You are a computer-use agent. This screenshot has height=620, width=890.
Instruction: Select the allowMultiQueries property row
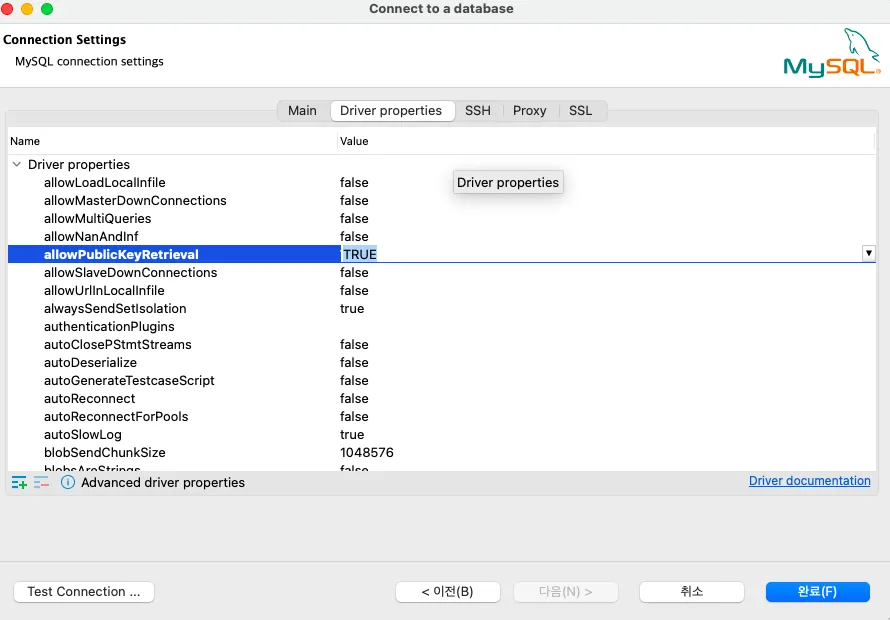pos(98,218)
